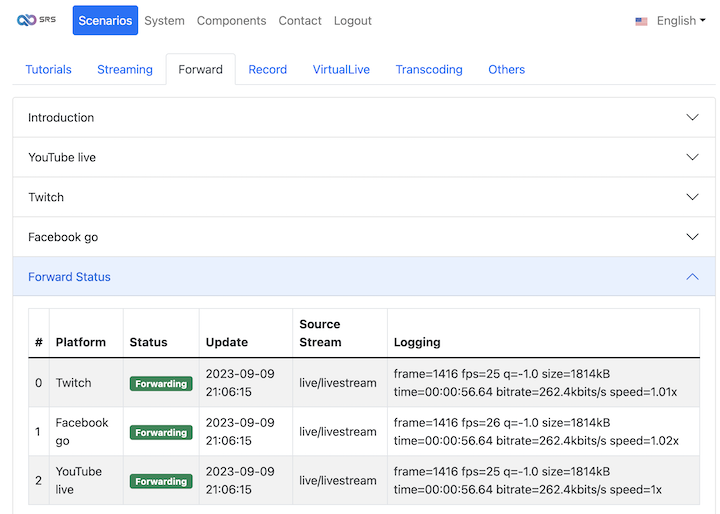
Task: Switch to the Tutorials tab
Action: click(48, 69)
